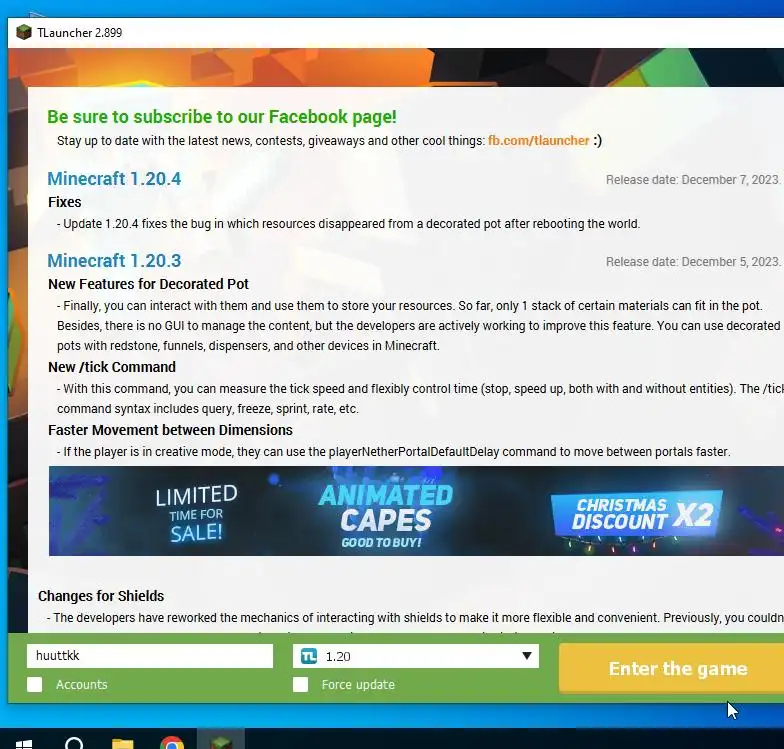This screenshot has height=749, width=784.
Task: Click the Animated Capes sale banner
Action: point(416,510)
